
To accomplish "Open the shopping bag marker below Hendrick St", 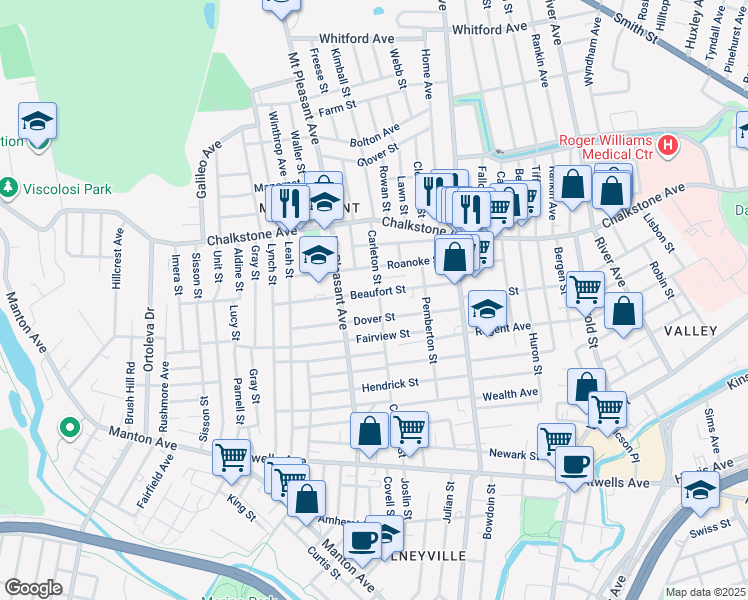I will [x=370, y=430].
